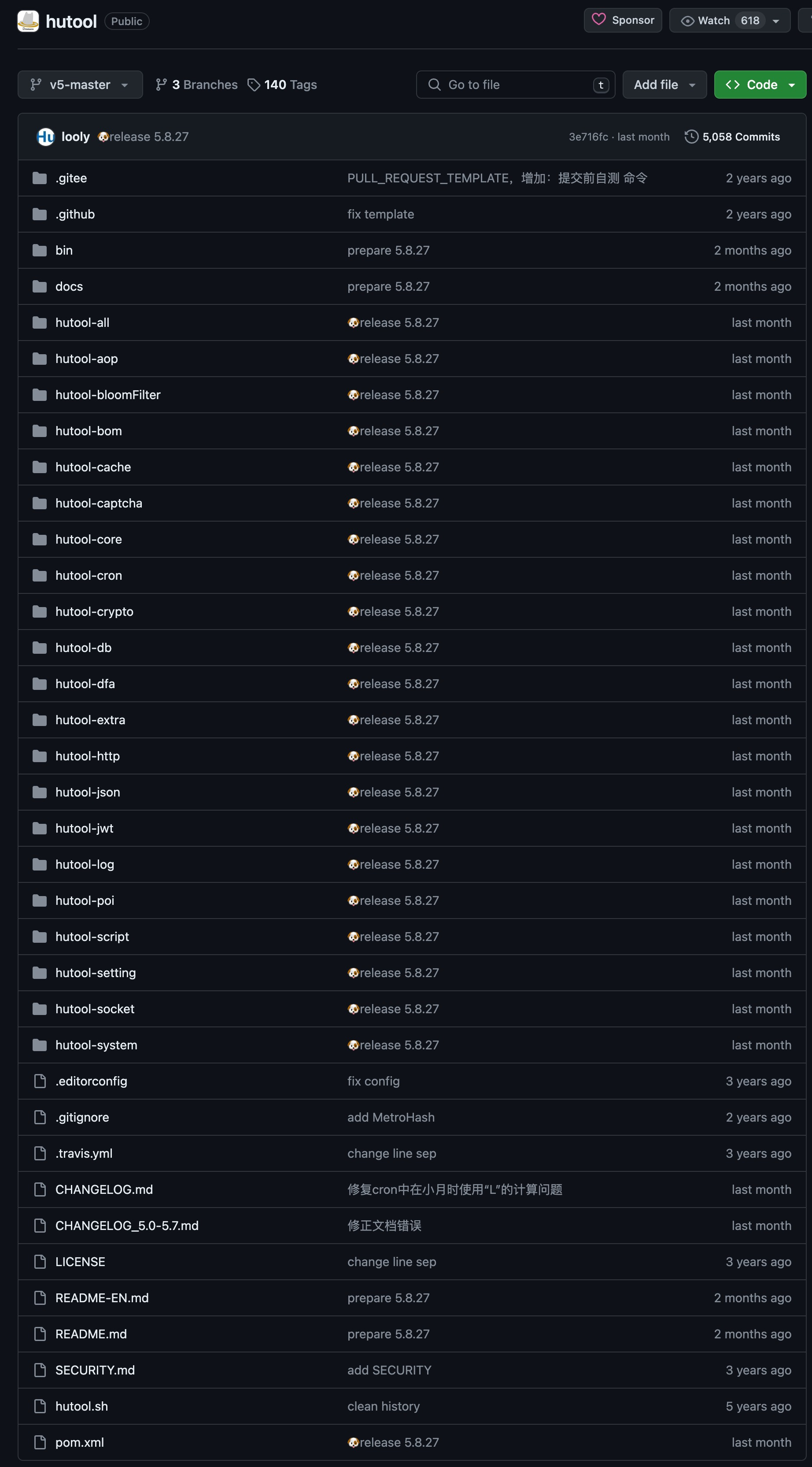Click the tag icon beside 140 Tags

254,85
